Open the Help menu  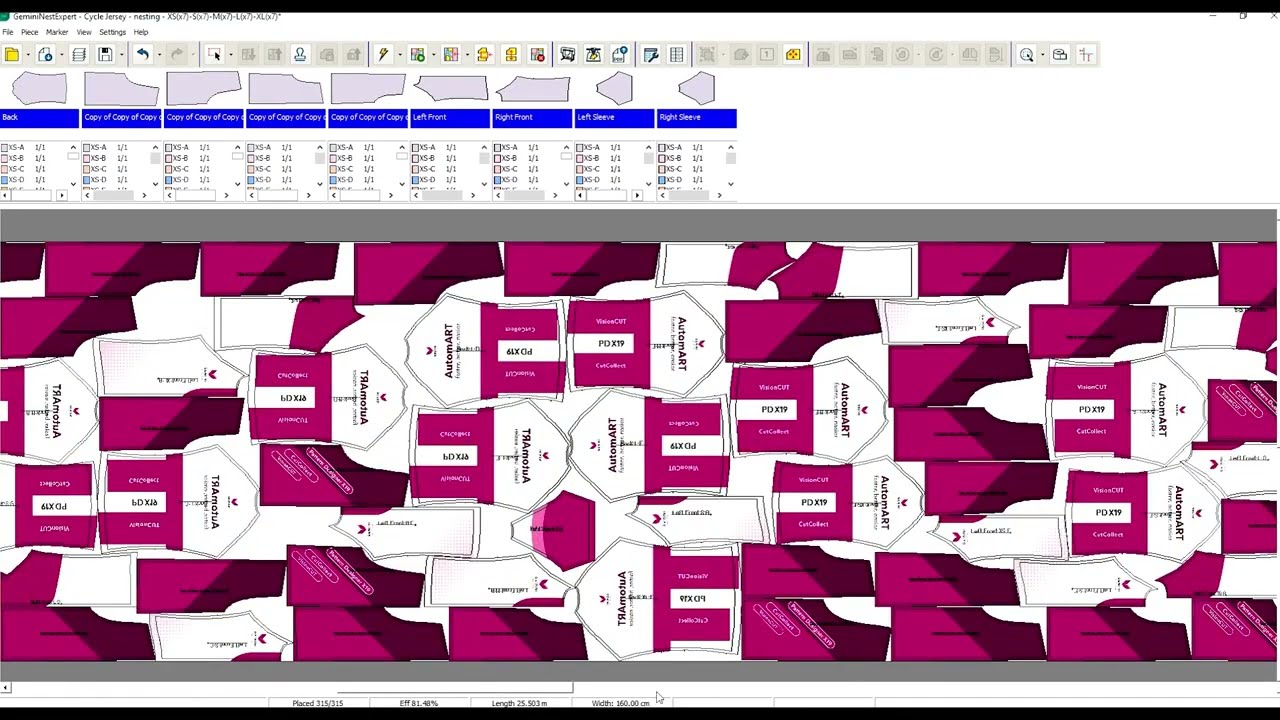tap(141, 32)
